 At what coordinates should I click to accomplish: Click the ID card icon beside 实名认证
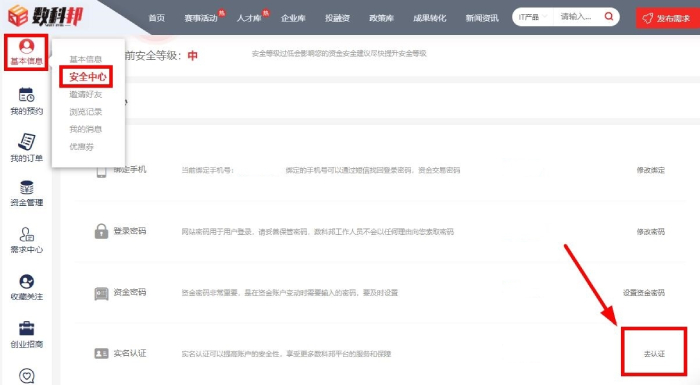(101, 354)
